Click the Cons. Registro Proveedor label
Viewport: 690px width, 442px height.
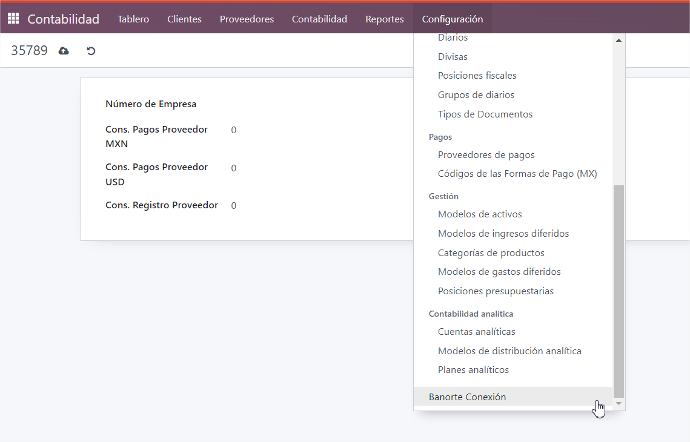(x=161, y=205)
